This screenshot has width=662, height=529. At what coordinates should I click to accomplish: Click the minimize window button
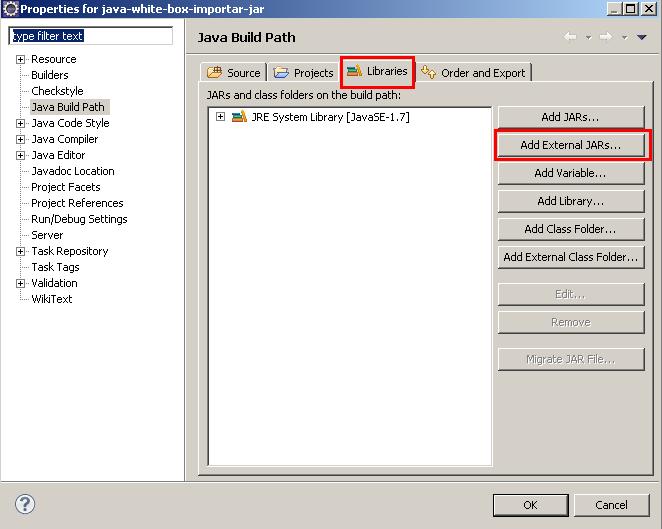tap(614, 8)
